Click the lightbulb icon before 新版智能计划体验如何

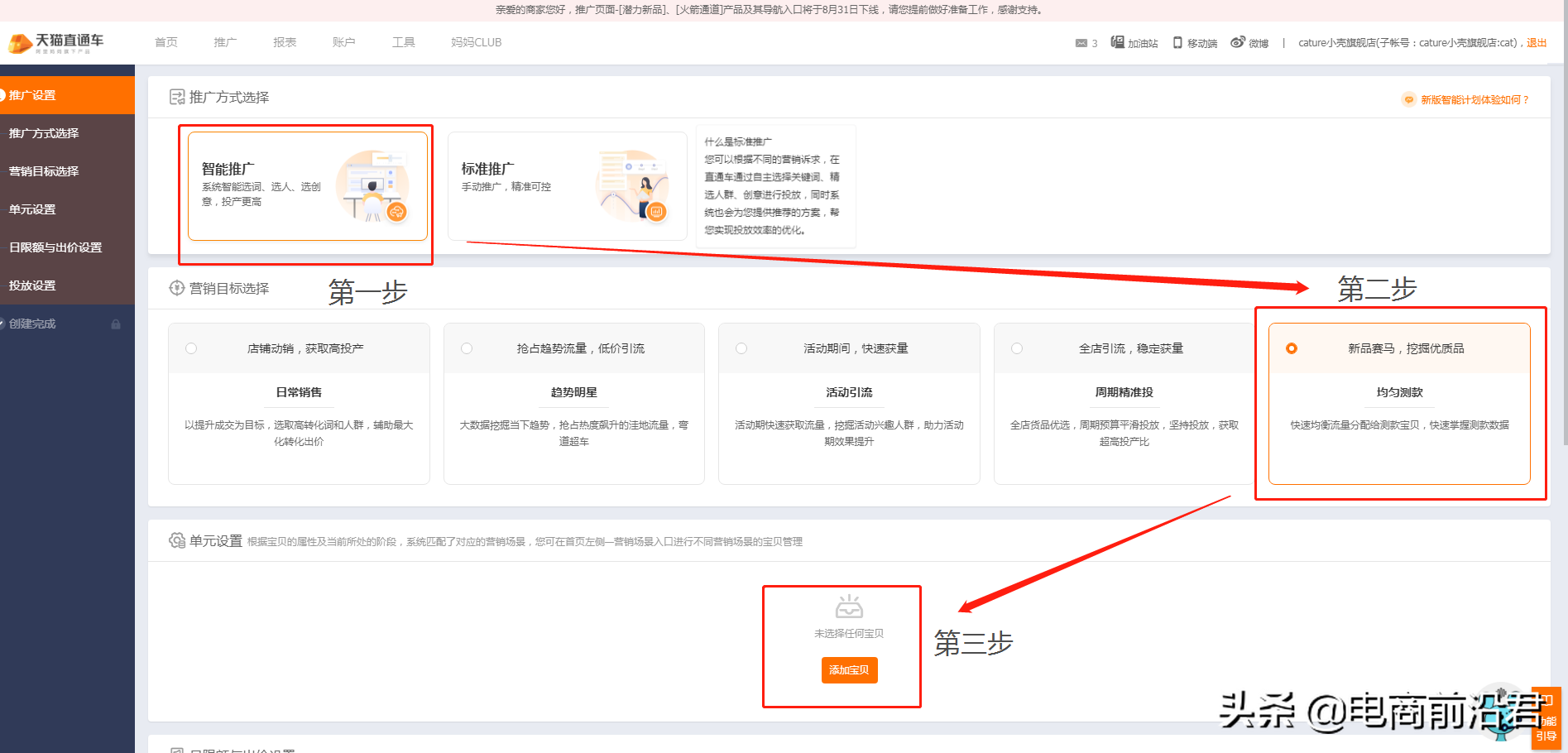(x=1408, y=98)
